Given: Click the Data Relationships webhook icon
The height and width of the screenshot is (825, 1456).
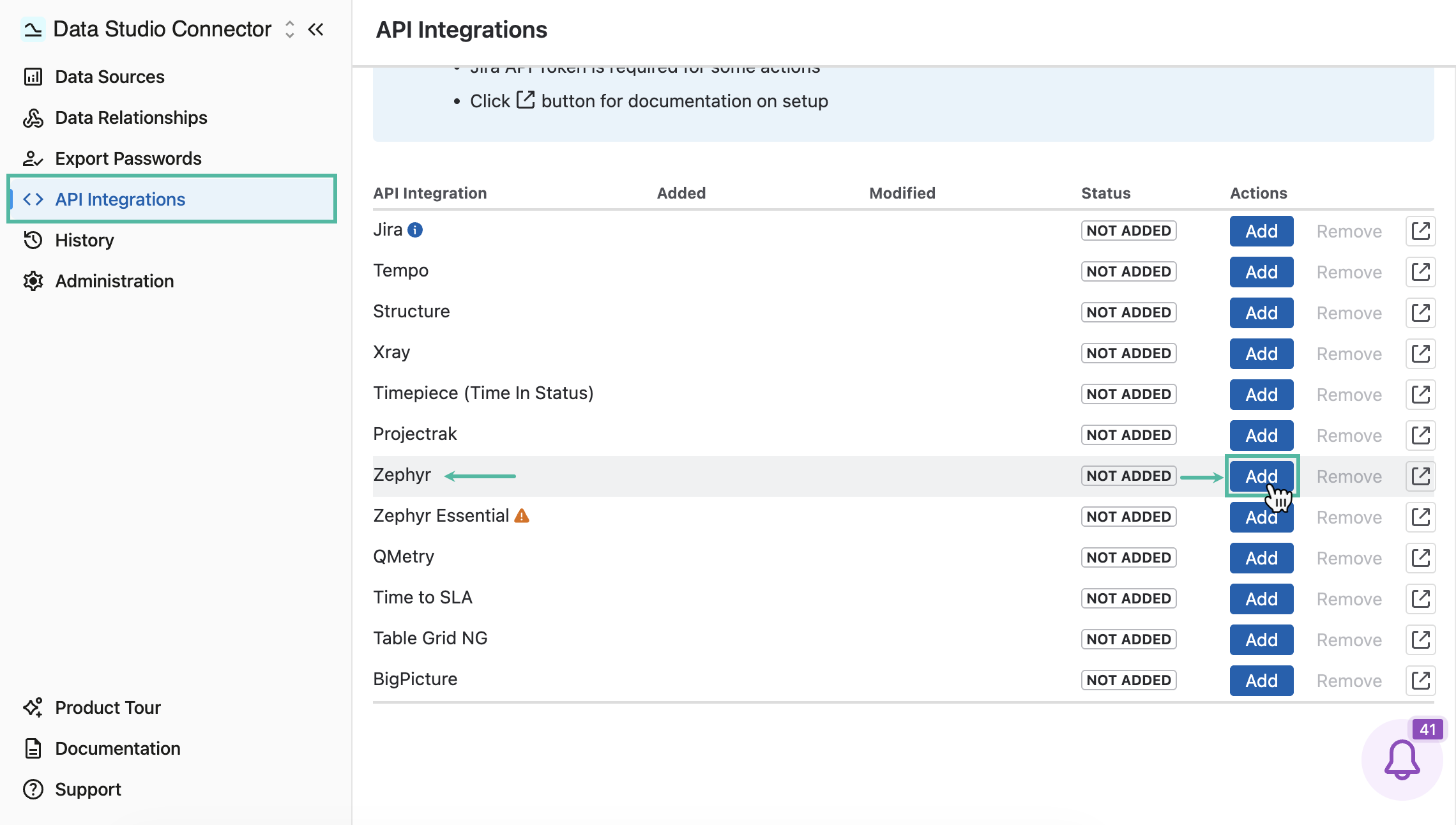Looking at the screenshot, I should pos(33,117).
